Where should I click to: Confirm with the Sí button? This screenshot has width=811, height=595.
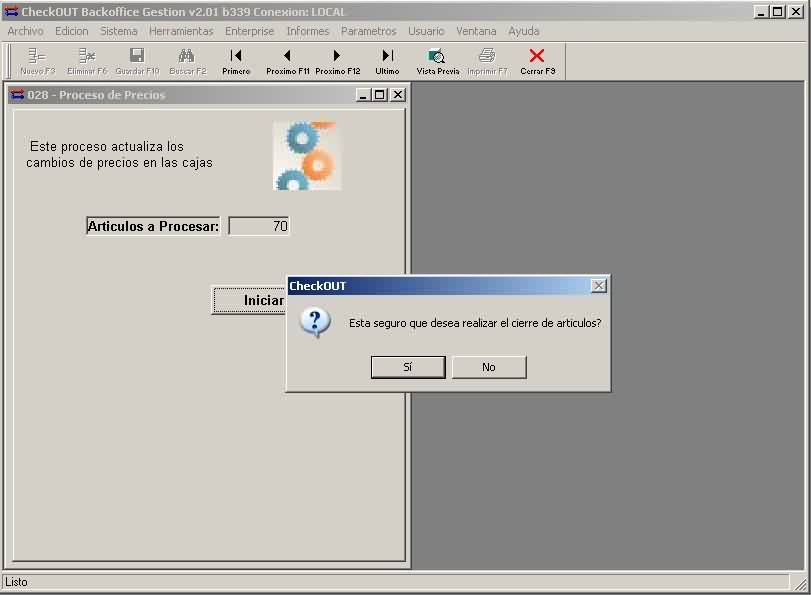coord(408,367)
